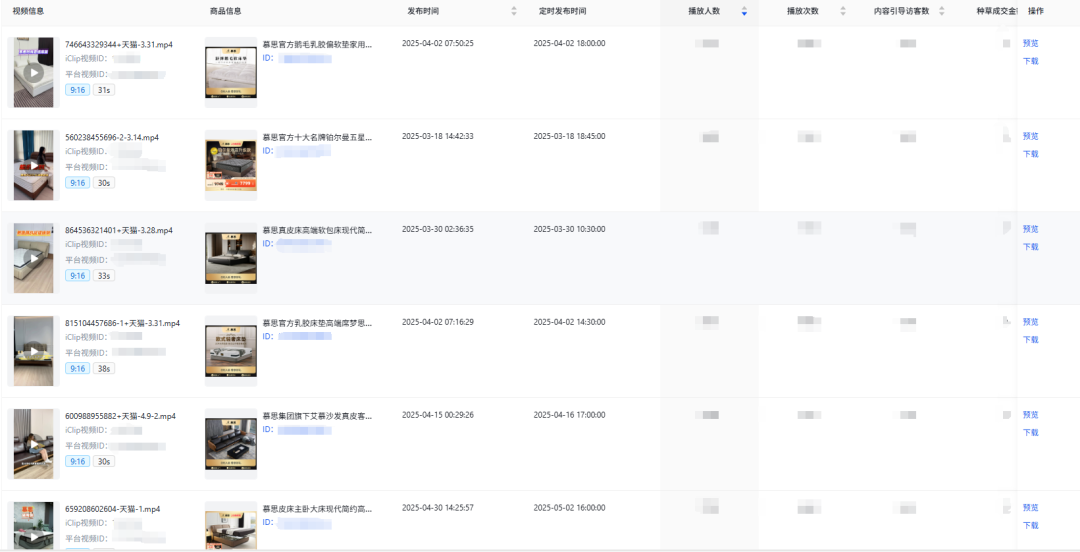Click product title 慕思皮床主卧大床现代简约高
Image resolution: width=1080 pixels, height=552 pixels.
318,509
